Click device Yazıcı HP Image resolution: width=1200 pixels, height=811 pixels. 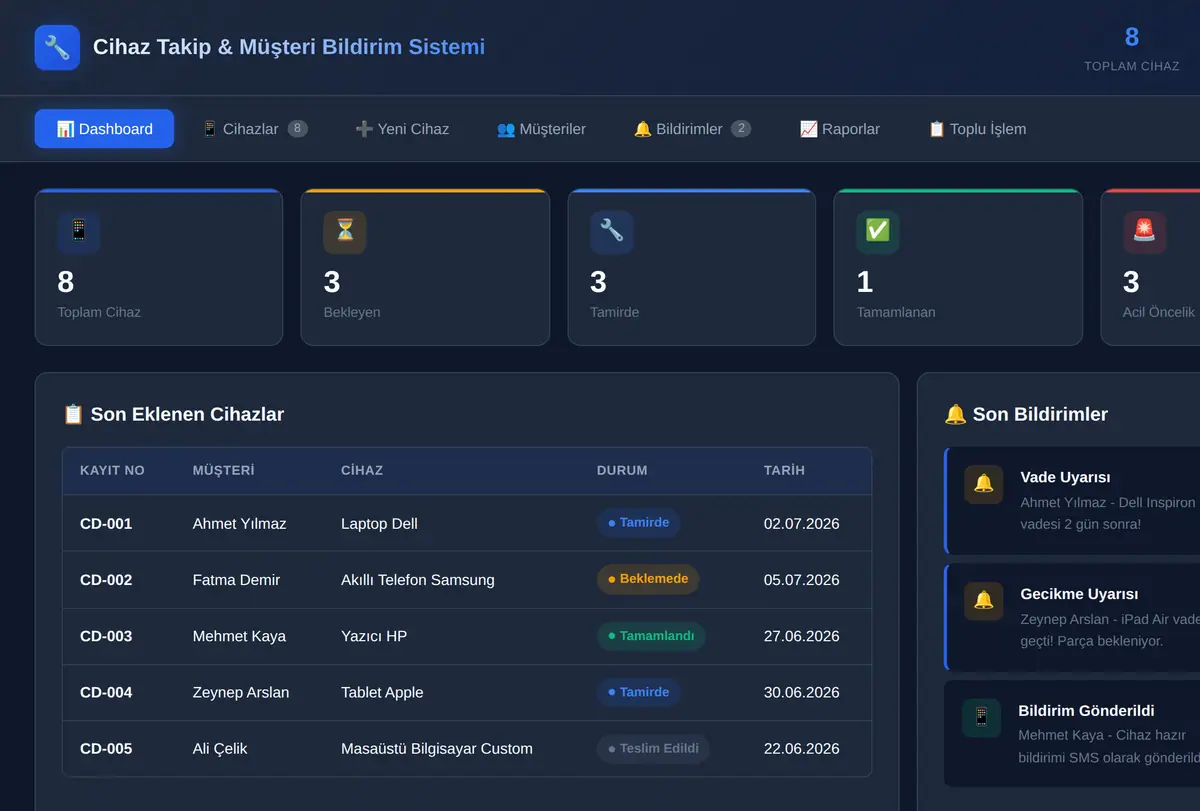point(374,636)
